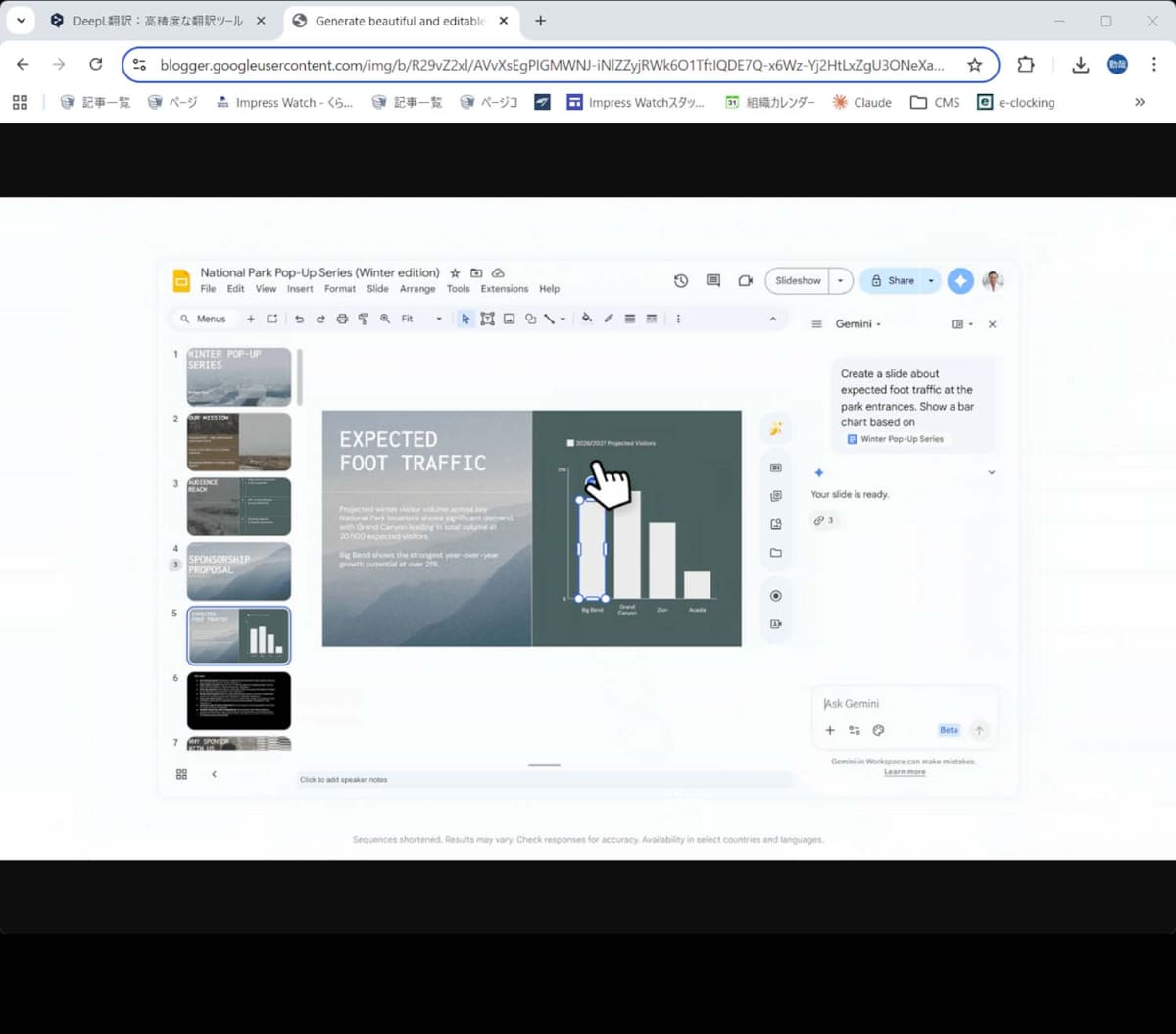Select the Sponsorship Proposal slide 4 thumbnail
This screenshot has height=1034, width=1176.
click(239, 571)
